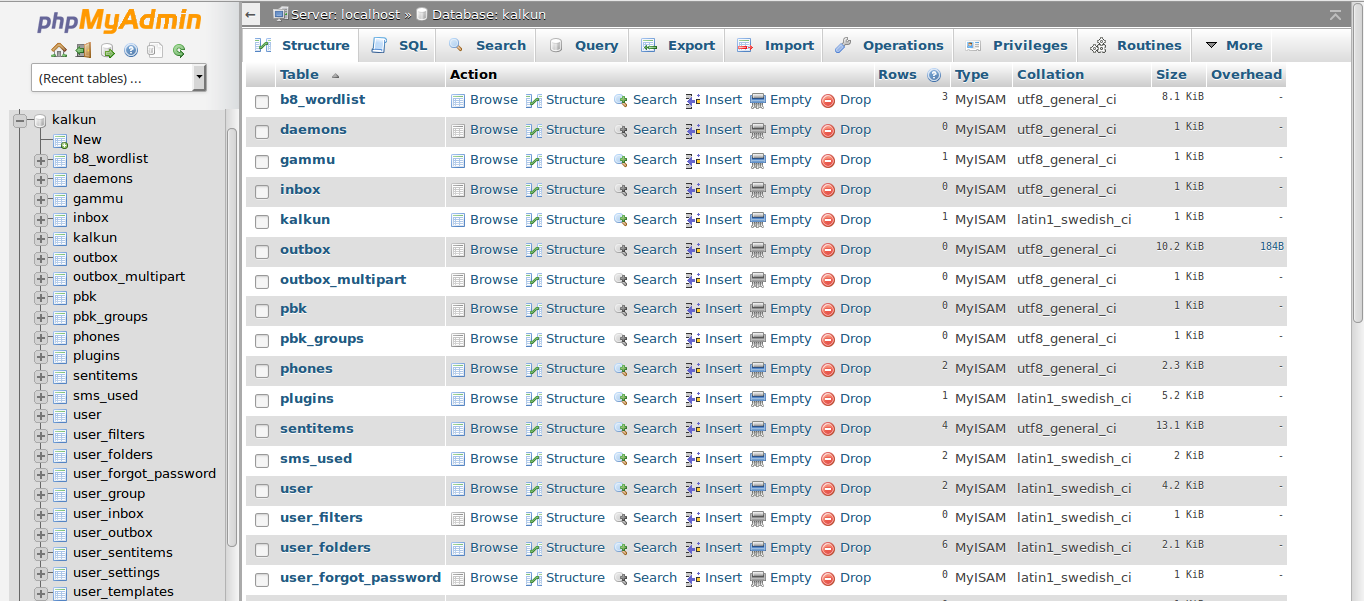Click table icon beside sentitems in sidebar

[60, 376]
